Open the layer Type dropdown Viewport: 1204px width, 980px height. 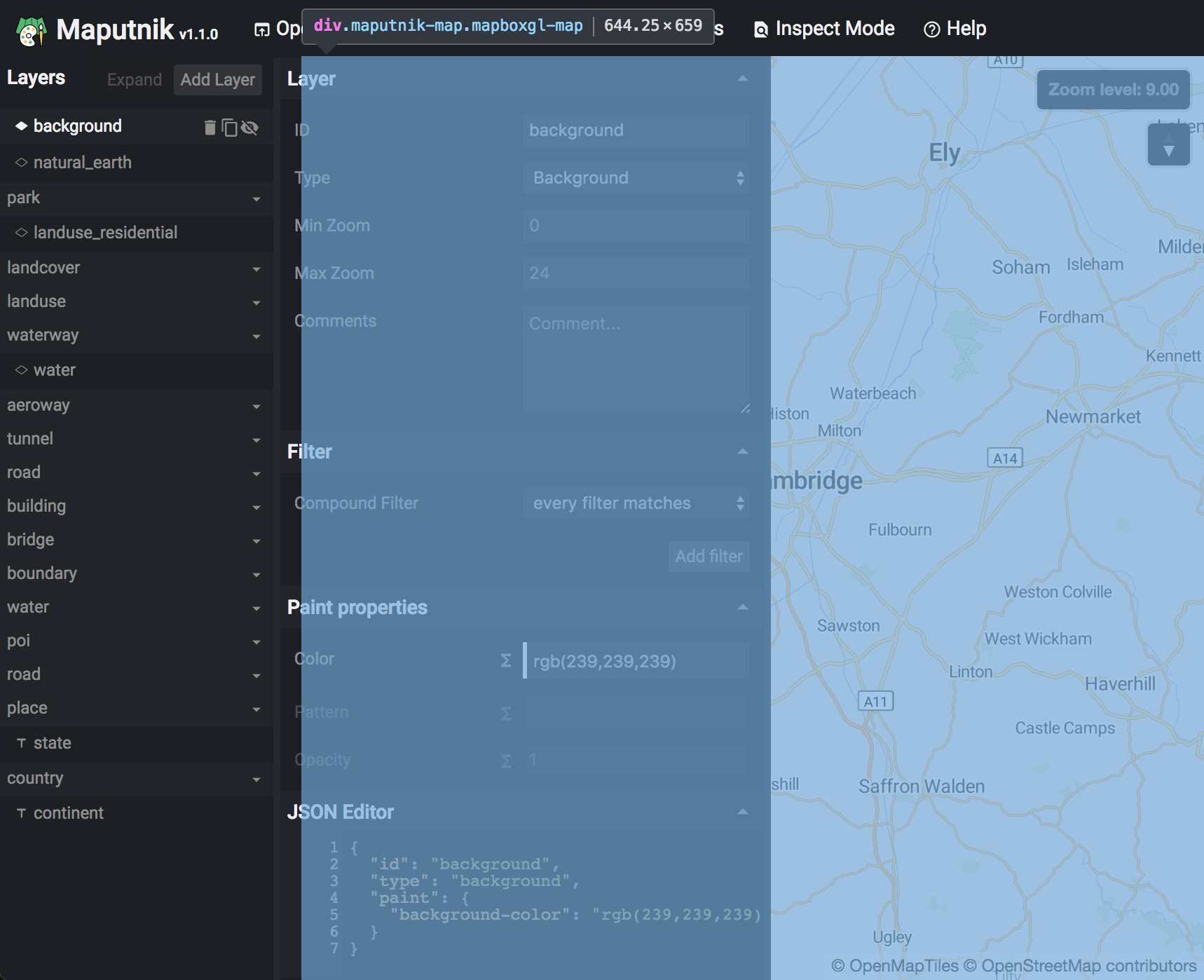coord(635,177)
